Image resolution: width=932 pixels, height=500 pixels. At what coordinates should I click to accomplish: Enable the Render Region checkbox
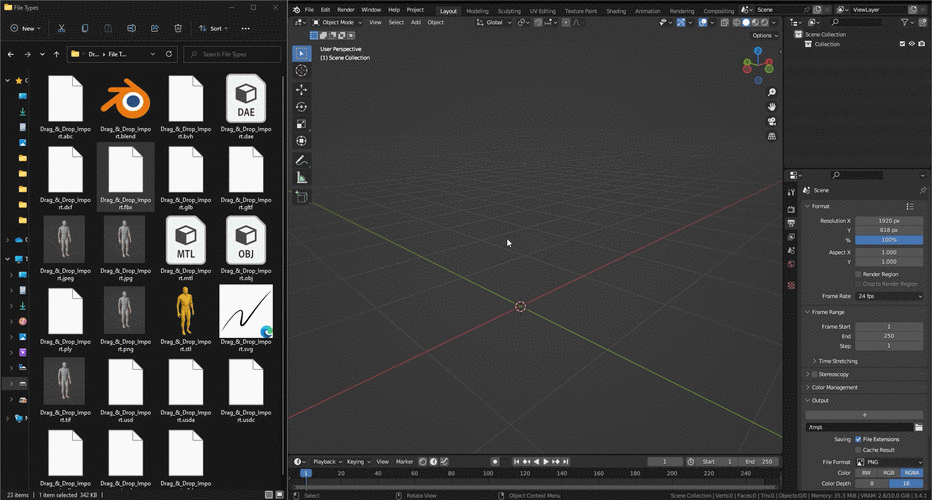(858, 274)
